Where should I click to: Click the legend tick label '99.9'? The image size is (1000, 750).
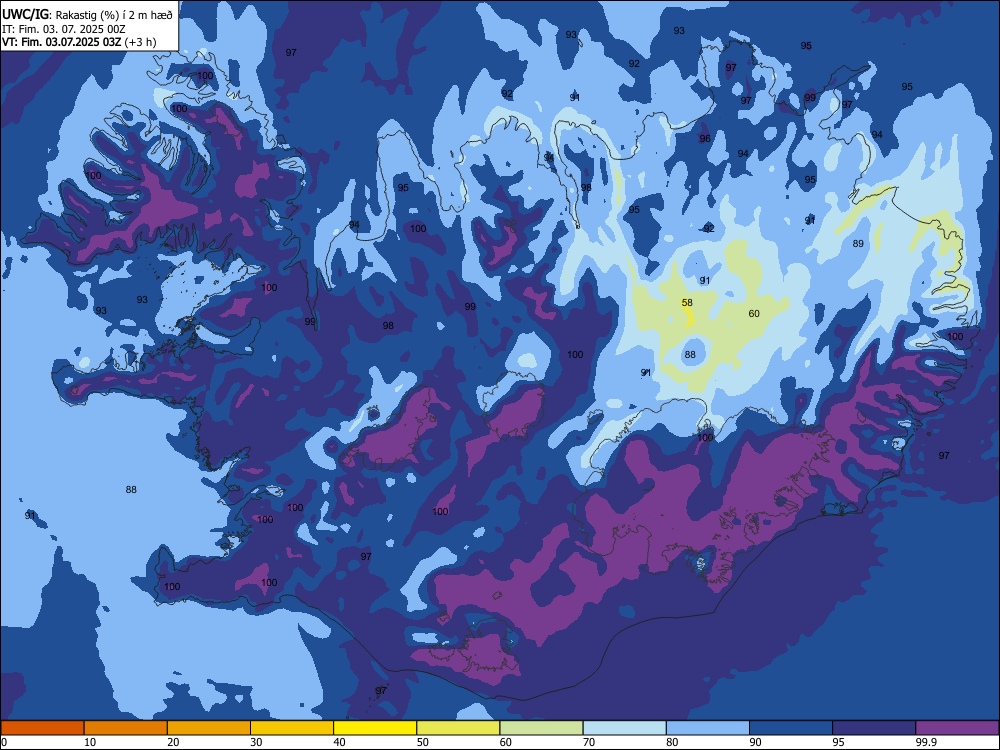pyautogui.click(x=925, y=742)
